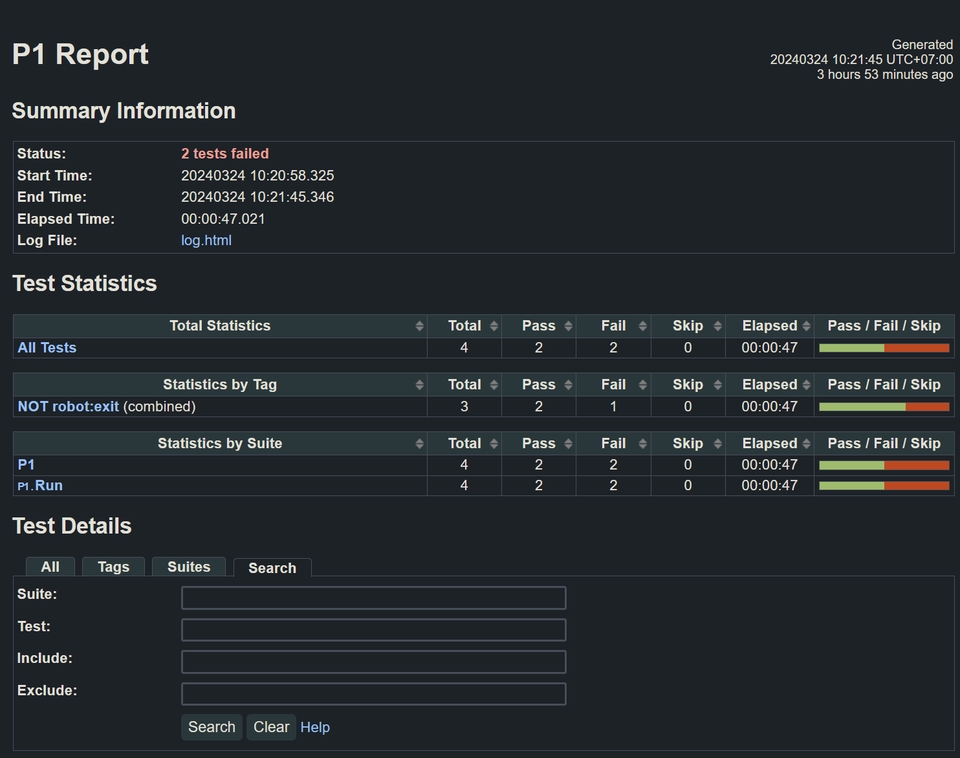Viewport: 960px width, 758px height.
Task: Open the log.html link
Action: click(x=206, y=241)
